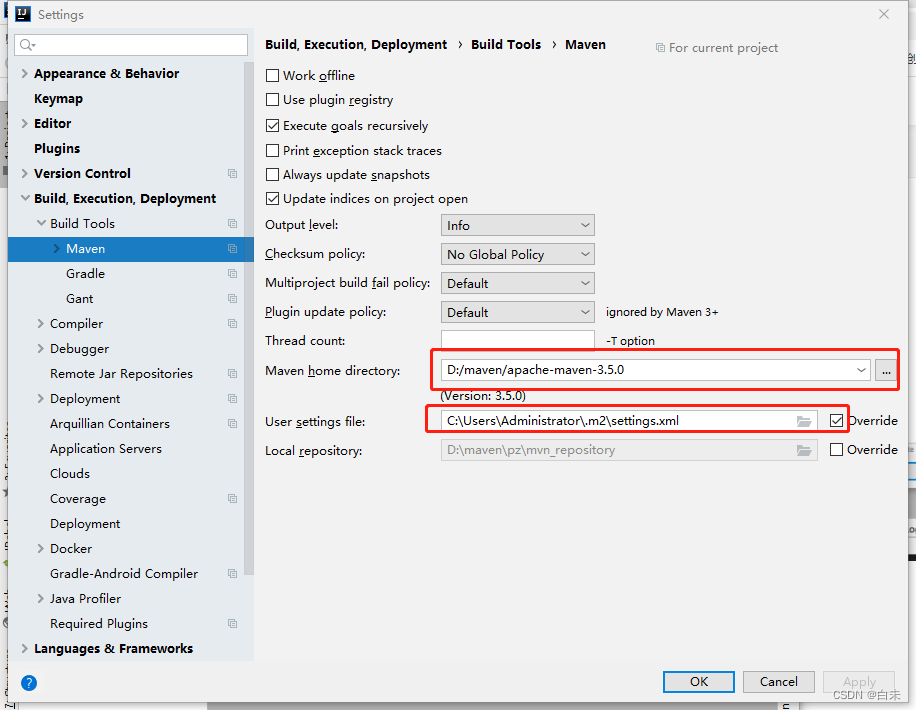Open the Output level dropdown
Screen dimensions: 916x710
tap(517, 226)
